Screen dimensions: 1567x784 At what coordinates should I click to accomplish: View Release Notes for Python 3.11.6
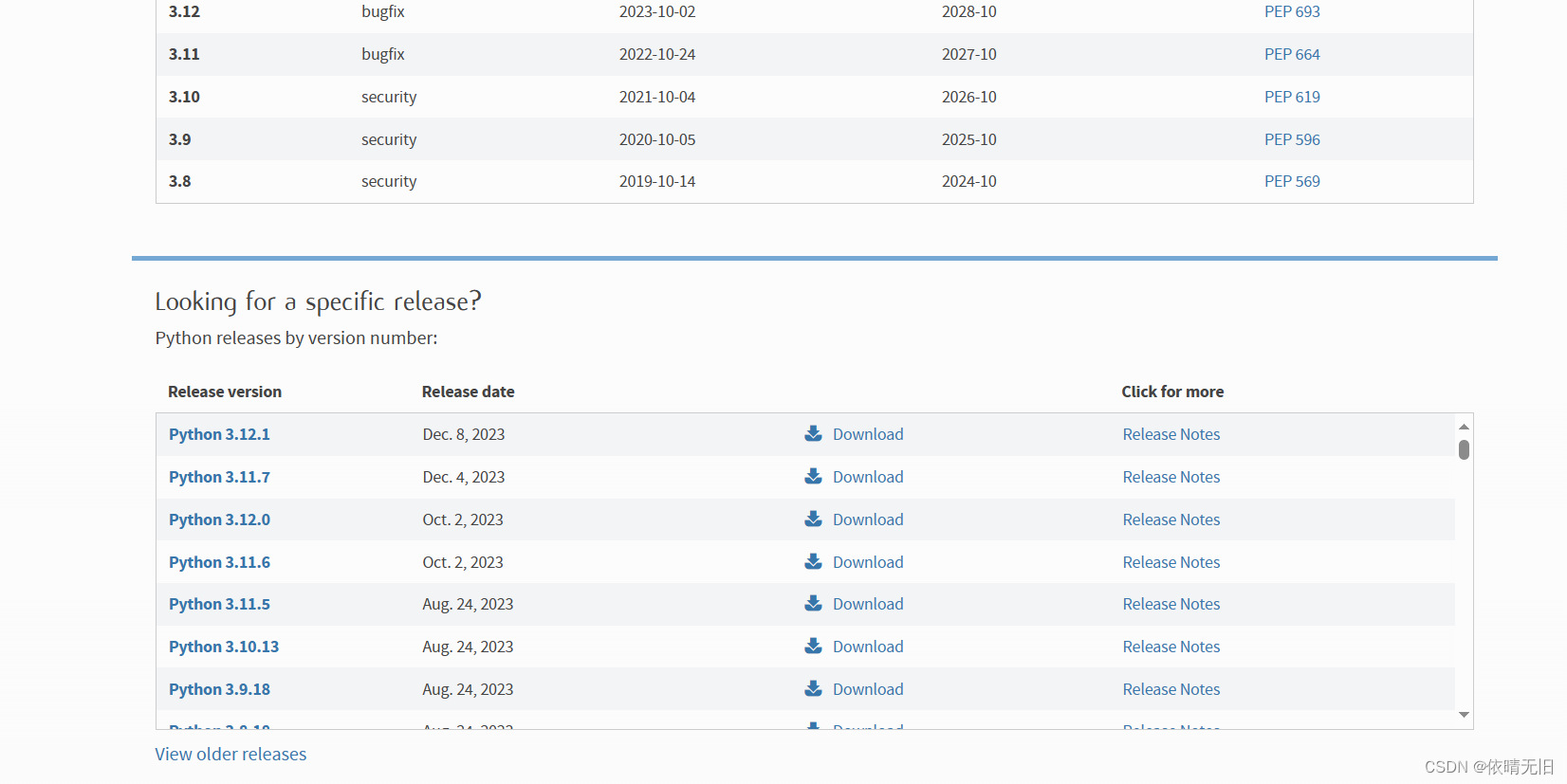(x=1171, y=562)
